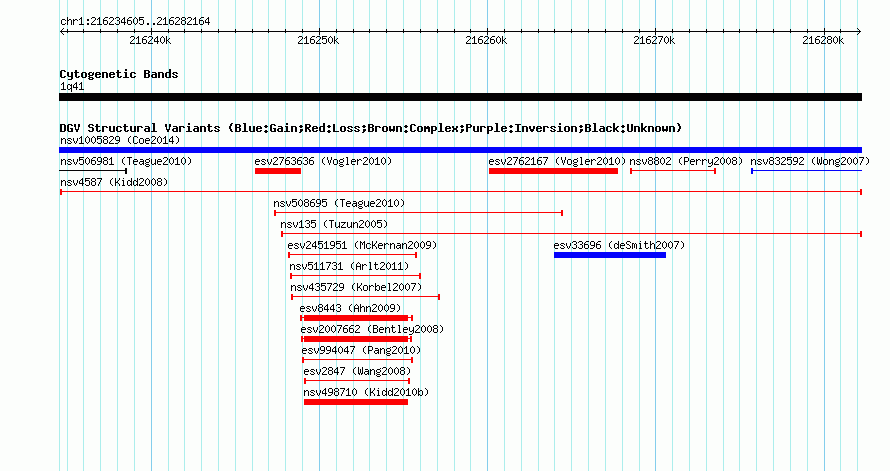
Task: Open nsv4587 (Kidd2008) label
Action: coord(114,182)
